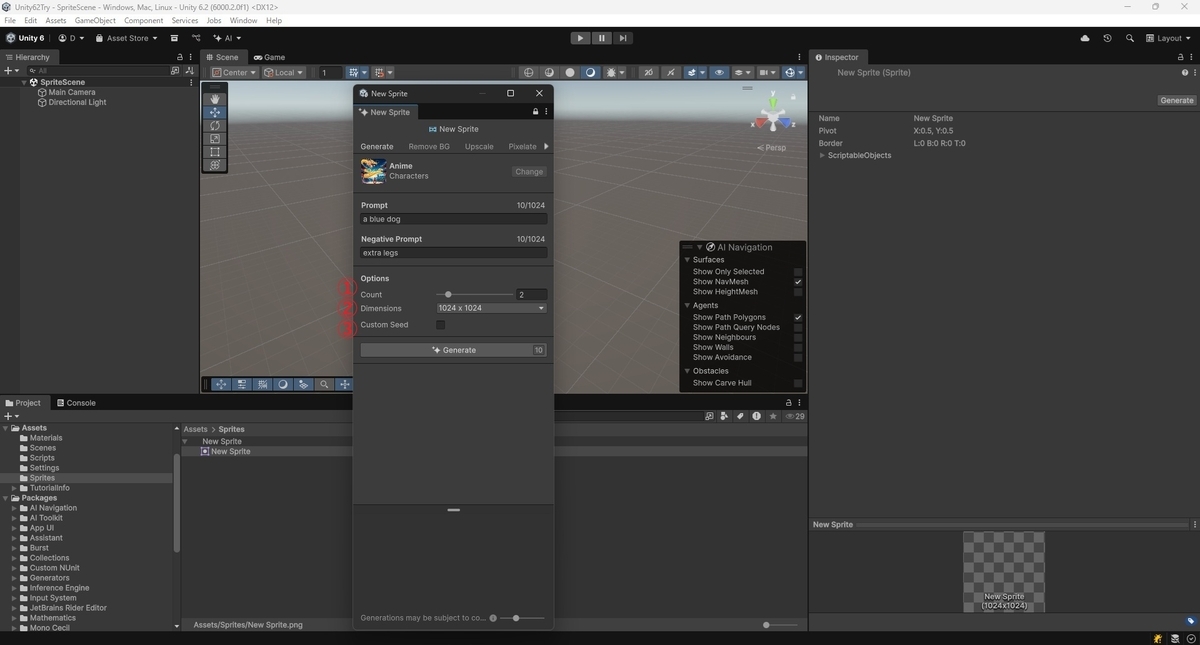Switch to the Remove BG tab

pyautogui.click(x=429, y=147)
